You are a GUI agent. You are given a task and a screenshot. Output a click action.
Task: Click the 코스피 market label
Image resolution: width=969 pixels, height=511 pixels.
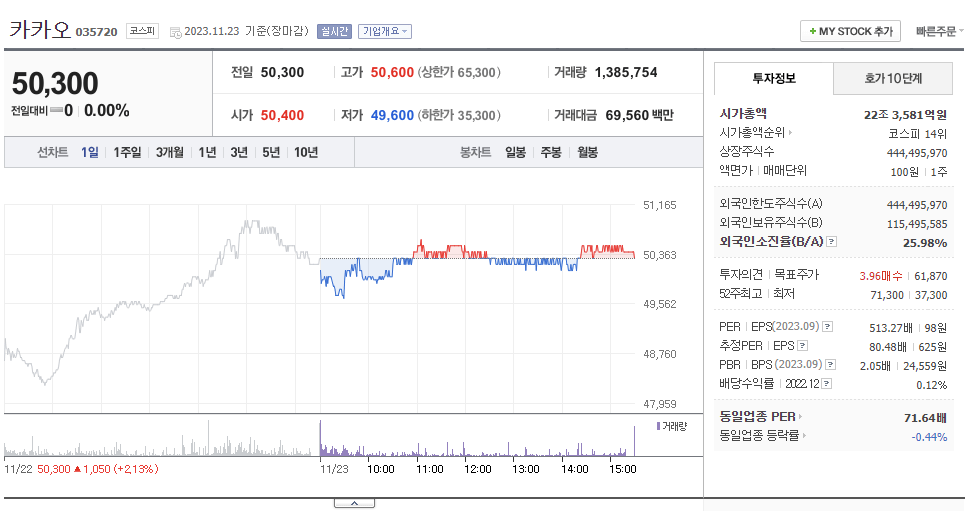(x=142, y=31)
